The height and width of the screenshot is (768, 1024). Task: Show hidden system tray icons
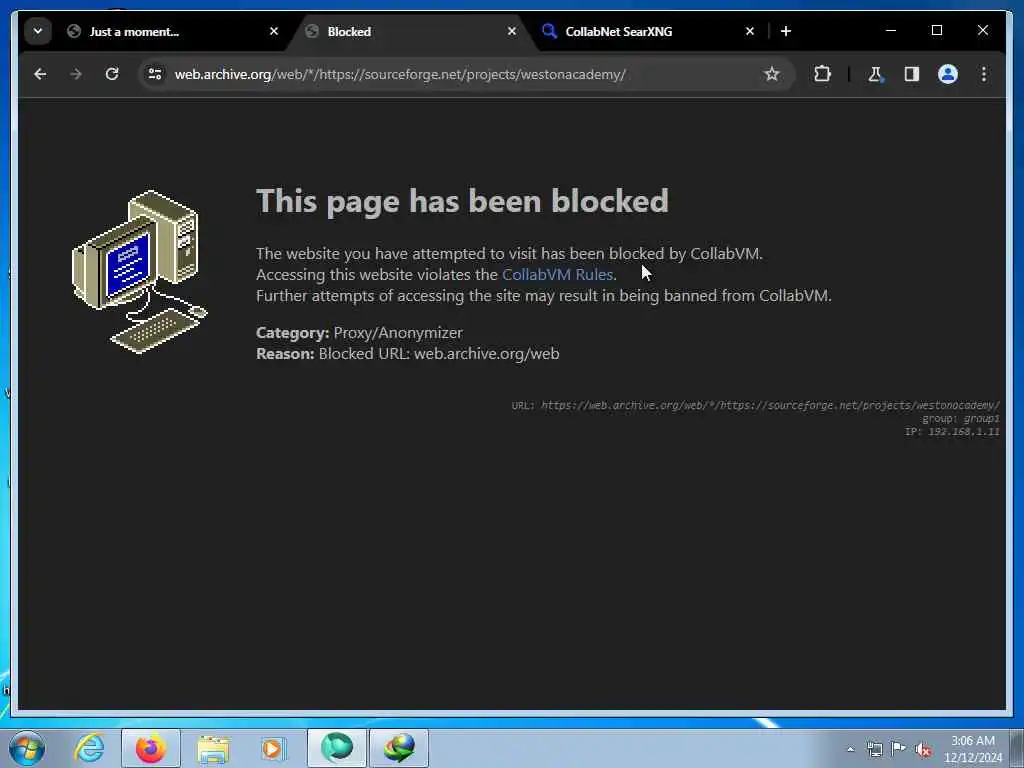pos(850,750)
